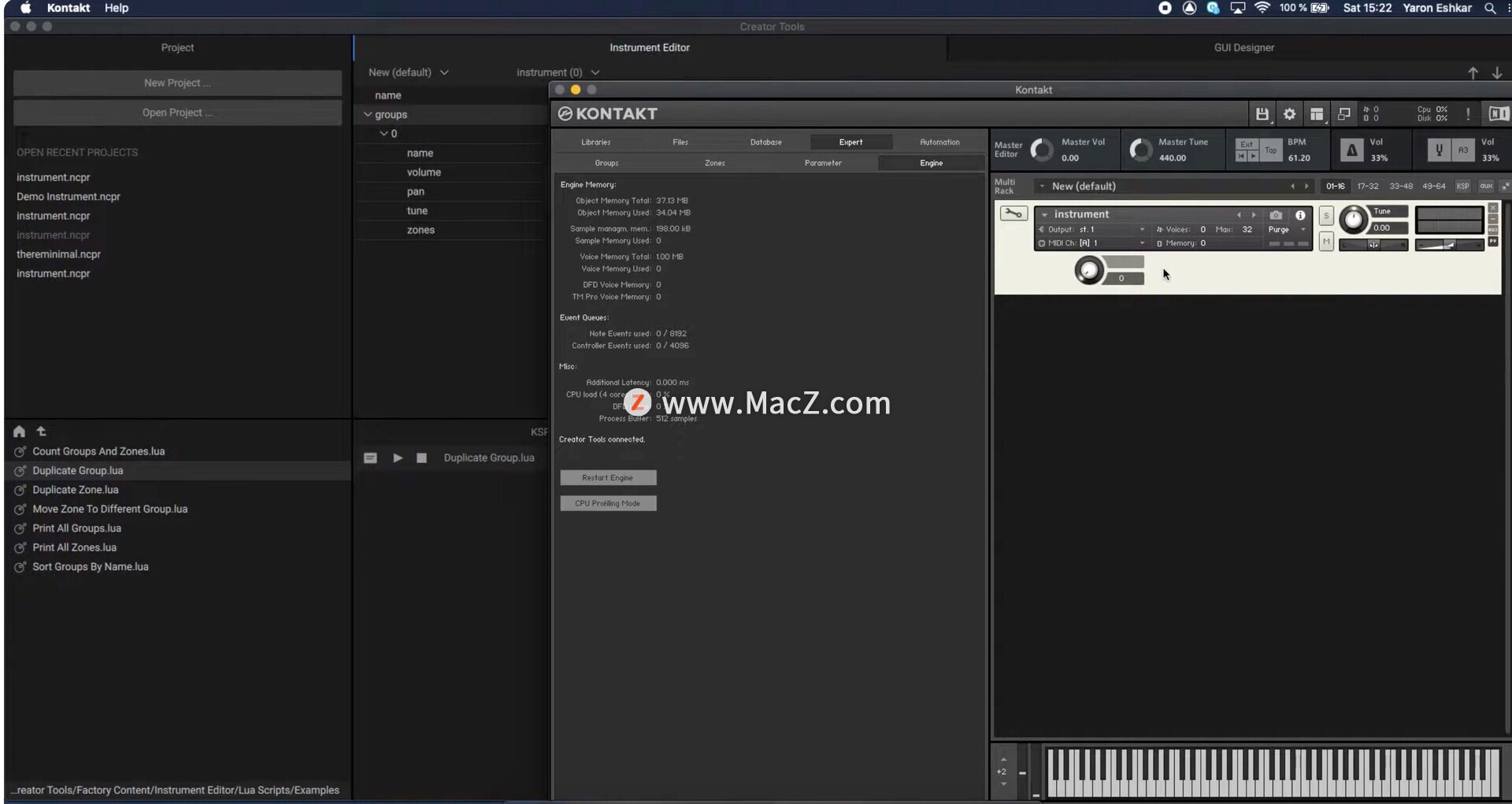
Task: Click the Kontakt save/load floppy disk icon
Action: click(1262, 114)
